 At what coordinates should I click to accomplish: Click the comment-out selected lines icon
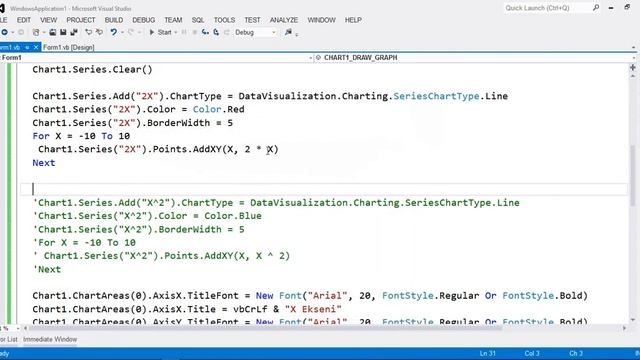click(x=89, y=32)
